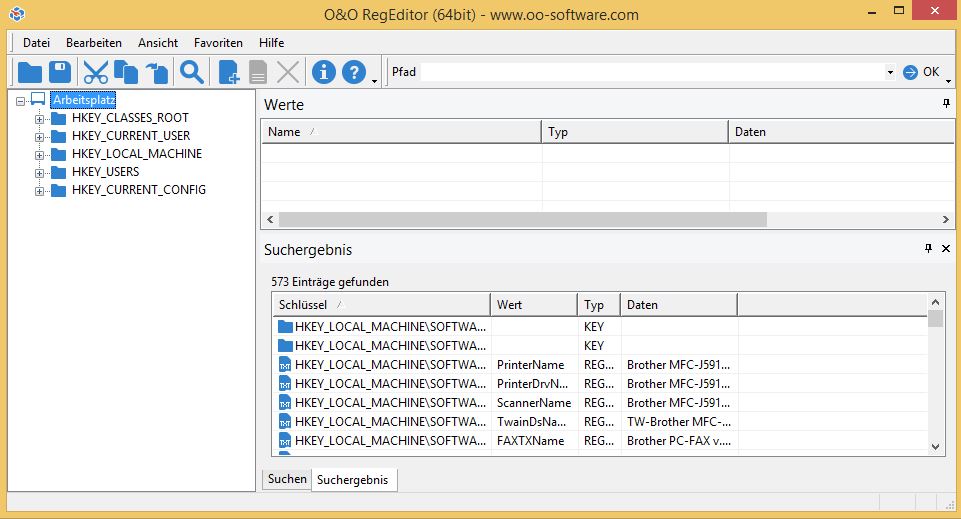Viewport: 961px width, 519px height.
Task: Click the grayed delete X icon
Action: click(288, 72)
